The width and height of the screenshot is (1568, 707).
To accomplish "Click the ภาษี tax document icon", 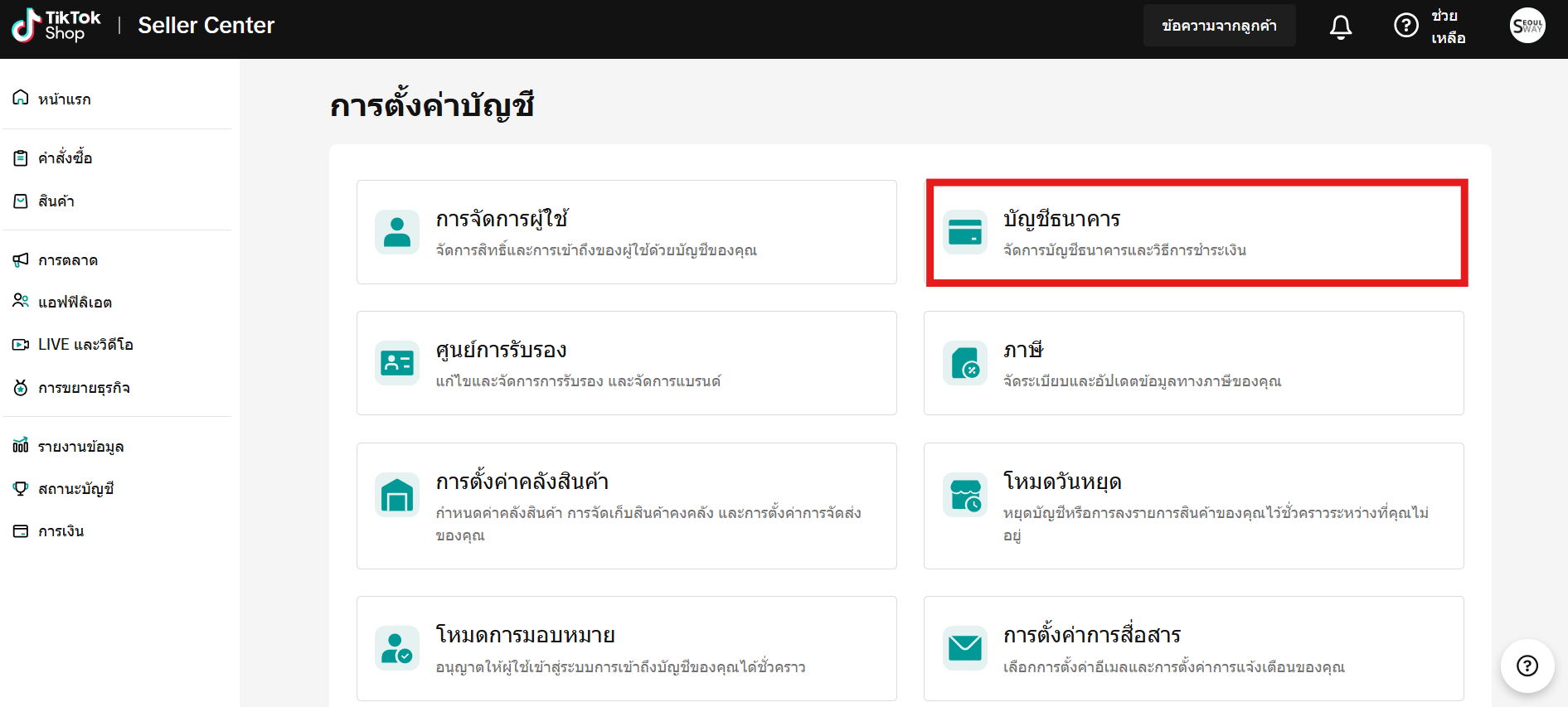I will pos(964,363).
